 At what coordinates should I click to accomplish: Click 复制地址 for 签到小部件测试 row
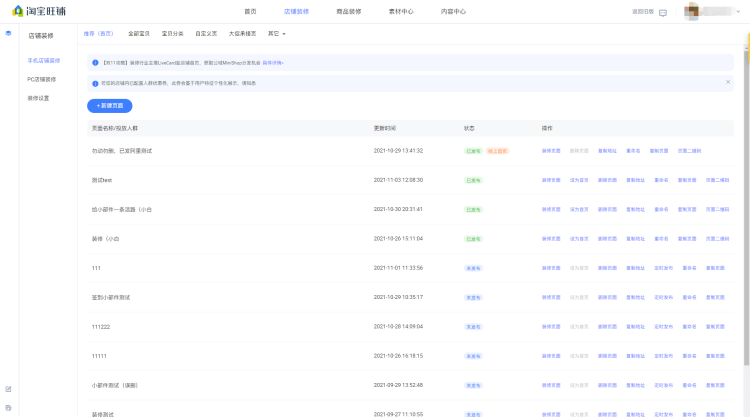(x=636, y=297)
